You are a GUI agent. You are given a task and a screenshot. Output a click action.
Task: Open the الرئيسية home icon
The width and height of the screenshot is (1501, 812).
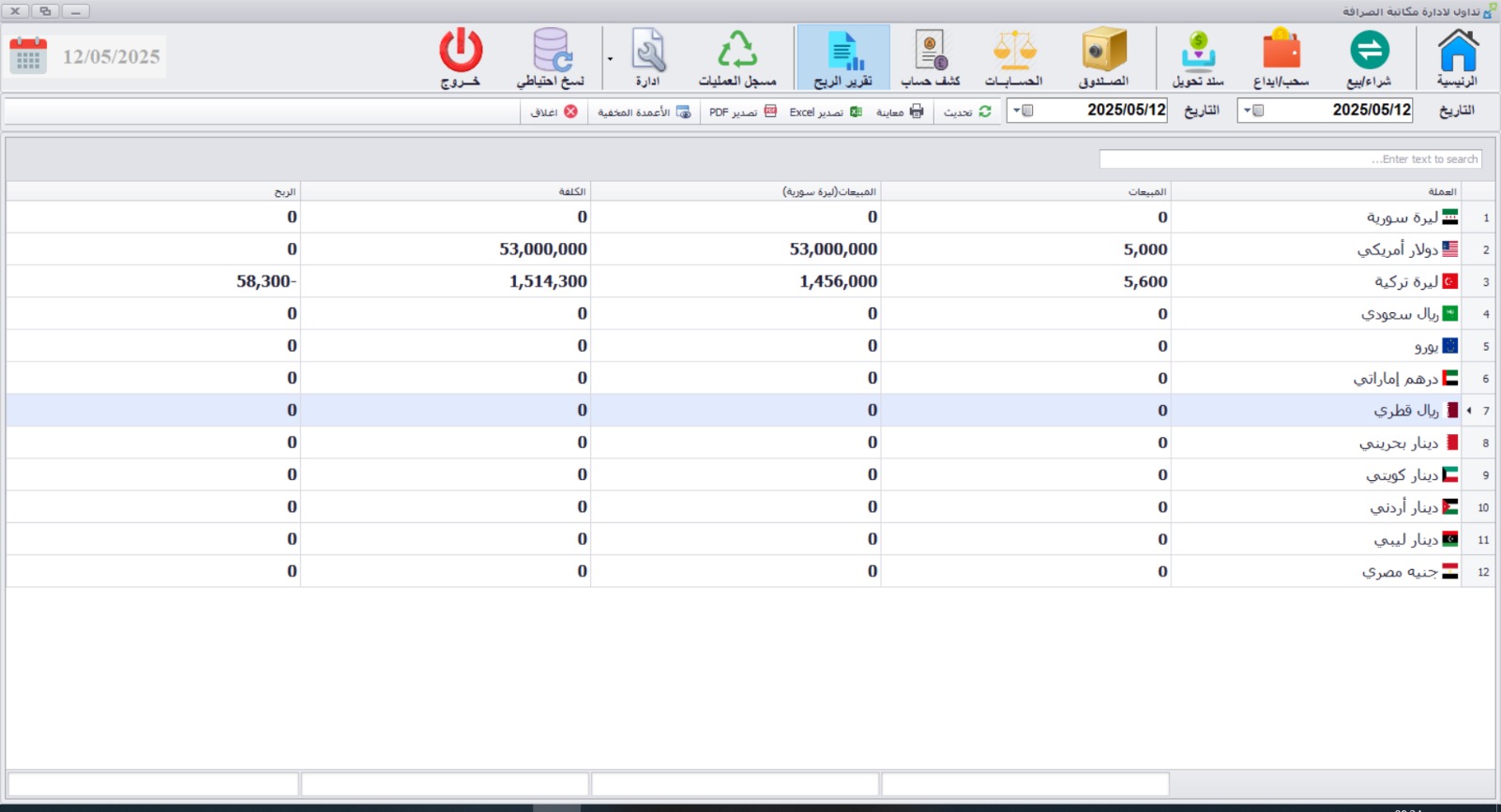(x=1458, y=57)
